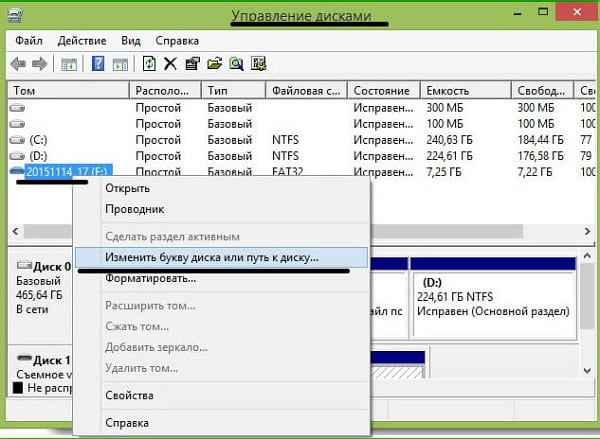
Task: Choose 'Изменить букву диска или путь к диску...'
Action: pyautogui.click(x=211, y=257)
